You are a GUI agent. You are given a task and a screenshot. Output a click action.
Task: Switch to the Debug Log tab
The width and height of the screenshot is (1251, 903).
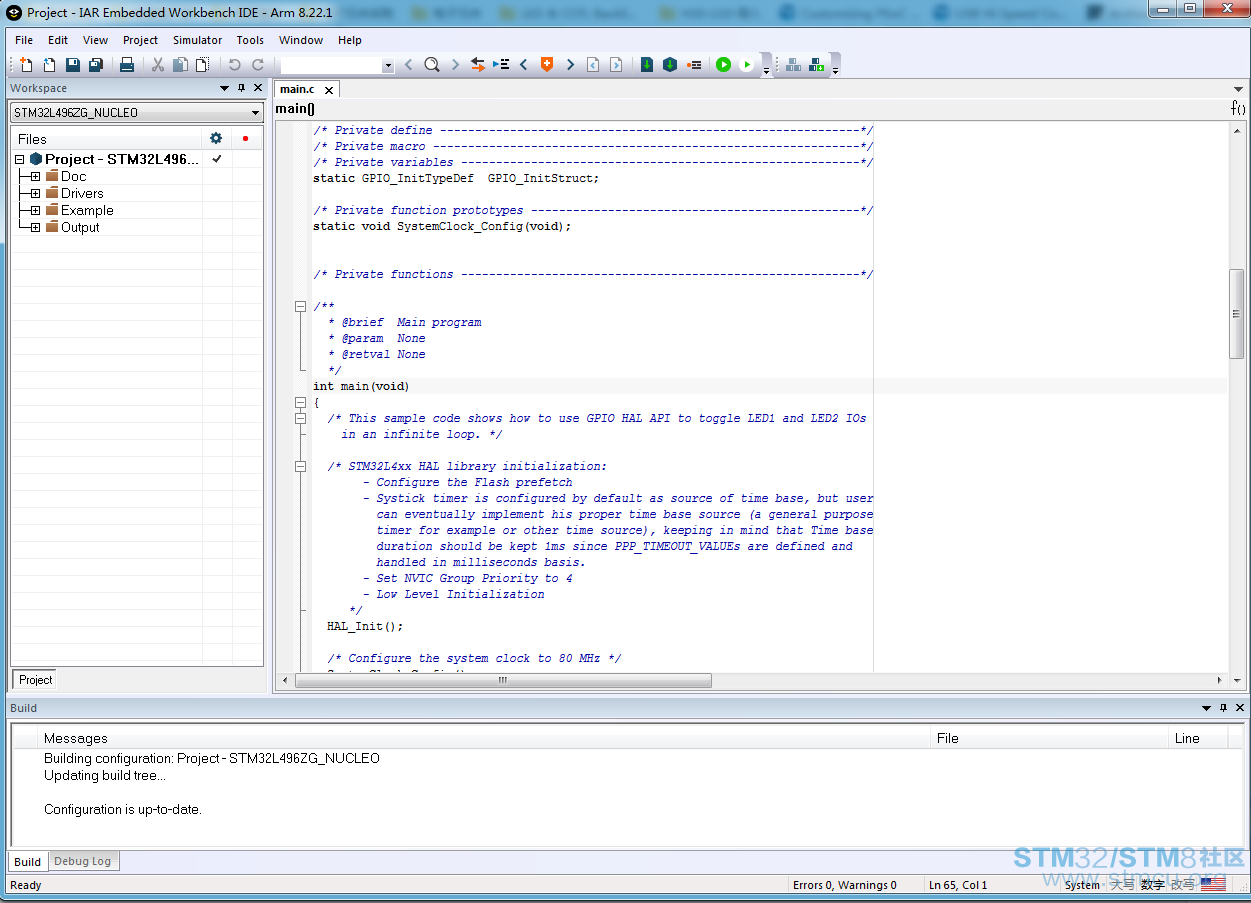point(82,861)
